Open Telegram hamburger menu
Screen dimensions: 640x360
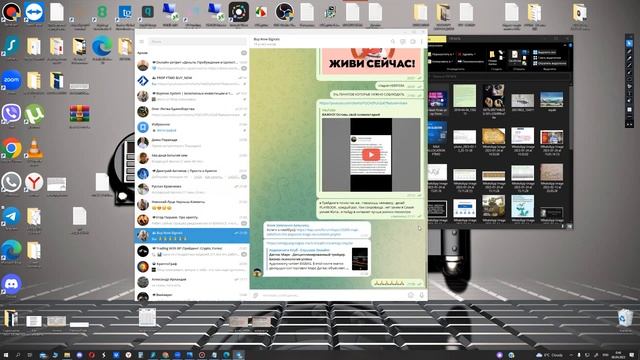(x=142, y=41)
